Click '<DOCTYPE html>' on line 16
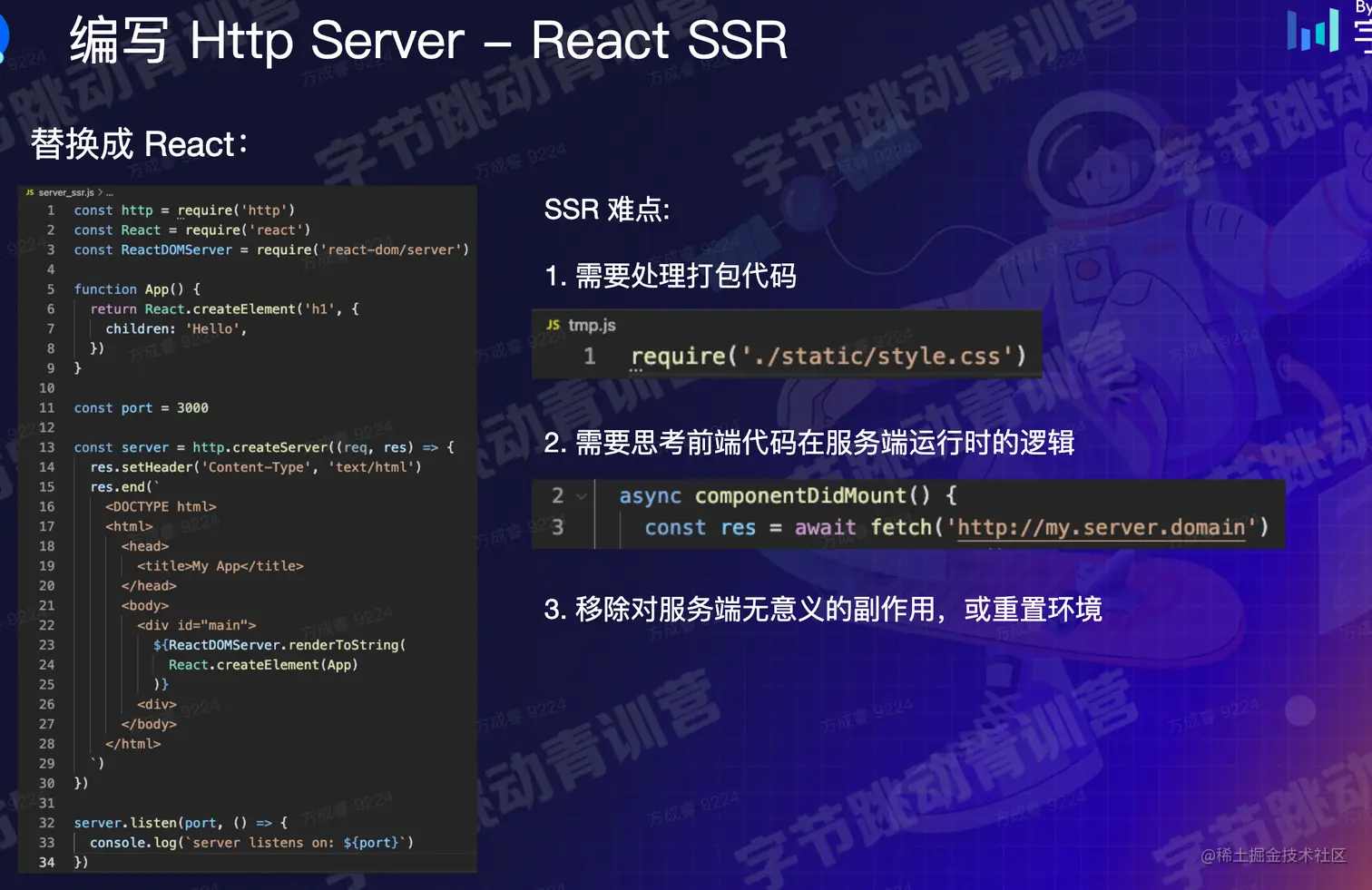The width and height of the screenshot is (1372, 890). (x=161, y=507)
